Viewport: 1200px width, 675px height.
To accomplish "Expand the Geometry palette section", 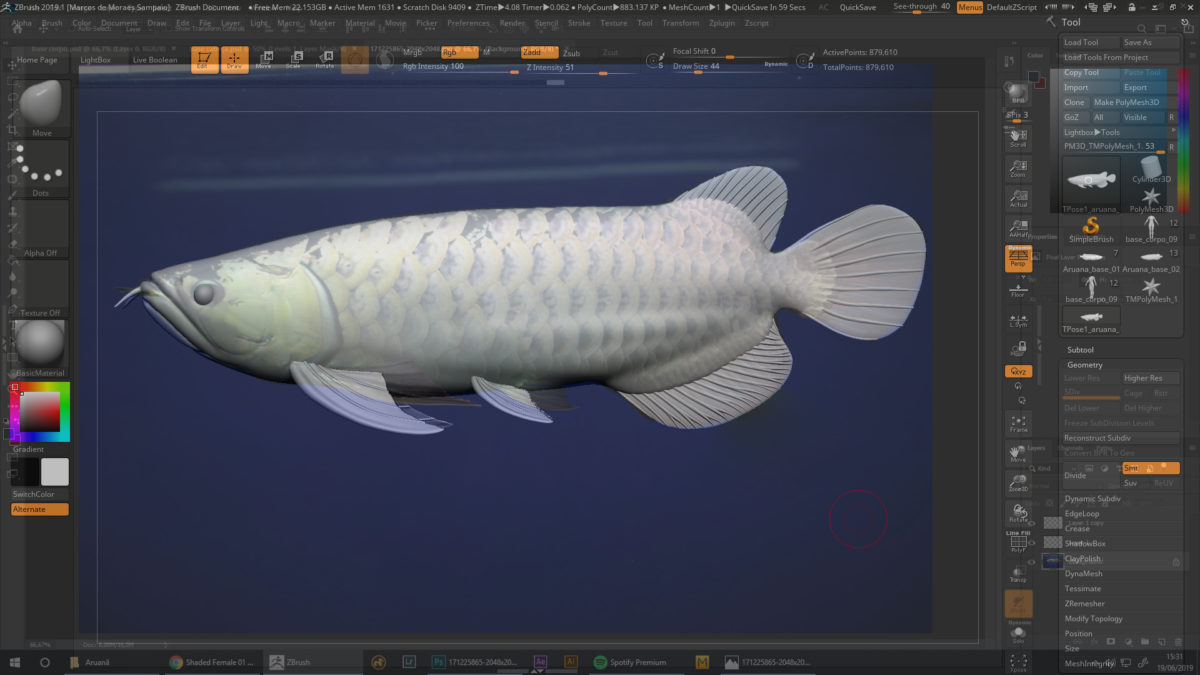I will click(x=1084, y=365).
